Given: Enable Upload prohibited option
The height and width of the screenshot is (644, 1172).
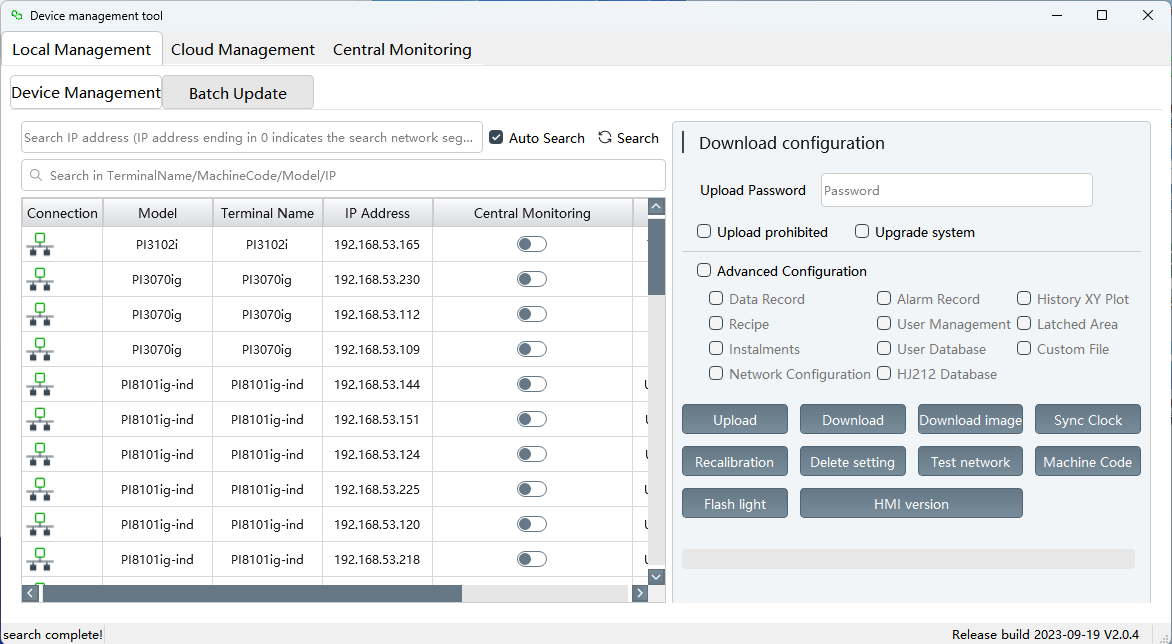Looking at the screenshot, I should tap(704, 232).
